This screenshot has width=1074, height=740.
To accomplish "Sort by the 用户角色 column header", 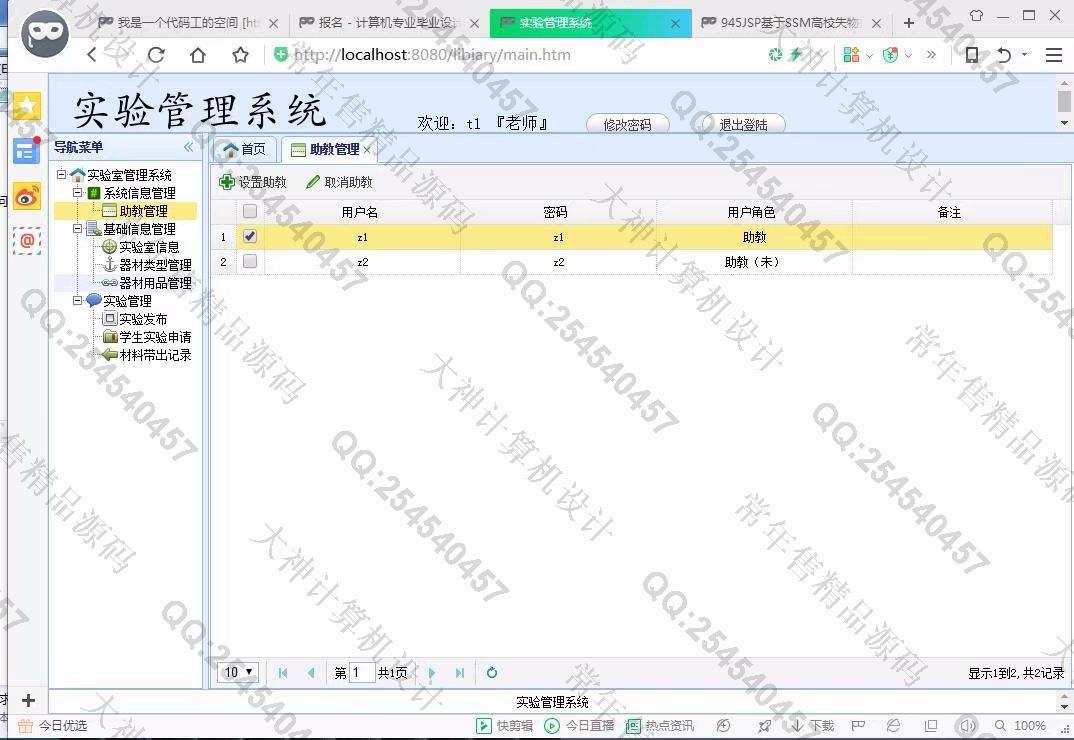I will point(752,212).
